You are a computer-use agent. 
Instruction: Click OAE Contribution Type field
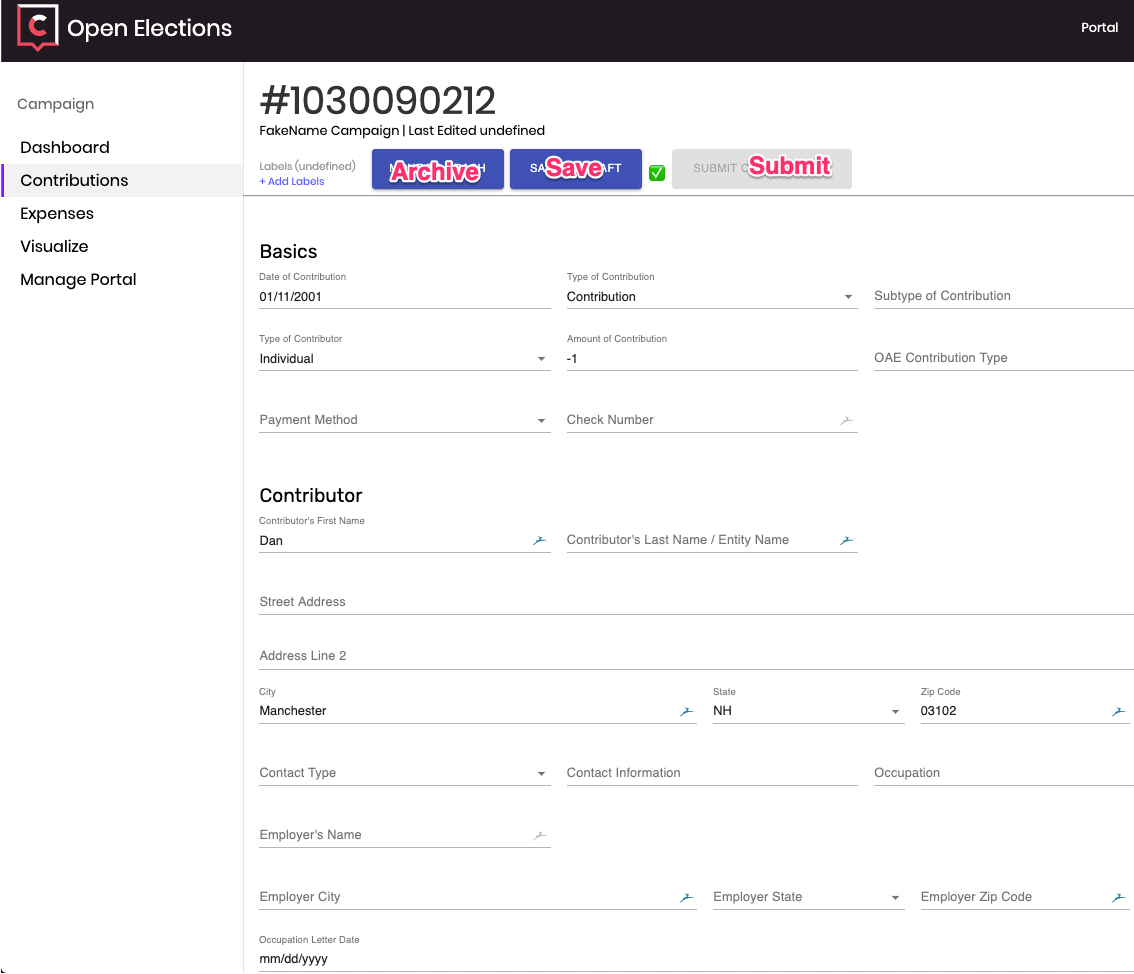(x=1004, y=358)
